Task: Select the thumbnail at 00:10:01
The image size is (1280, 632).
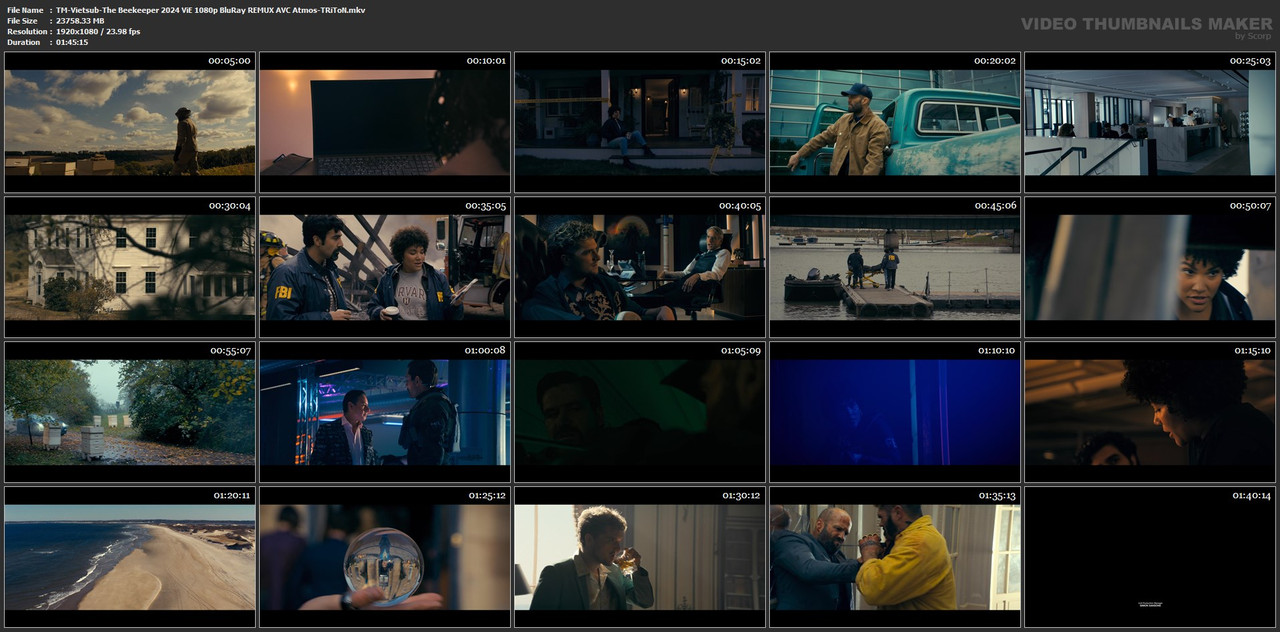Action: [385, 122]
